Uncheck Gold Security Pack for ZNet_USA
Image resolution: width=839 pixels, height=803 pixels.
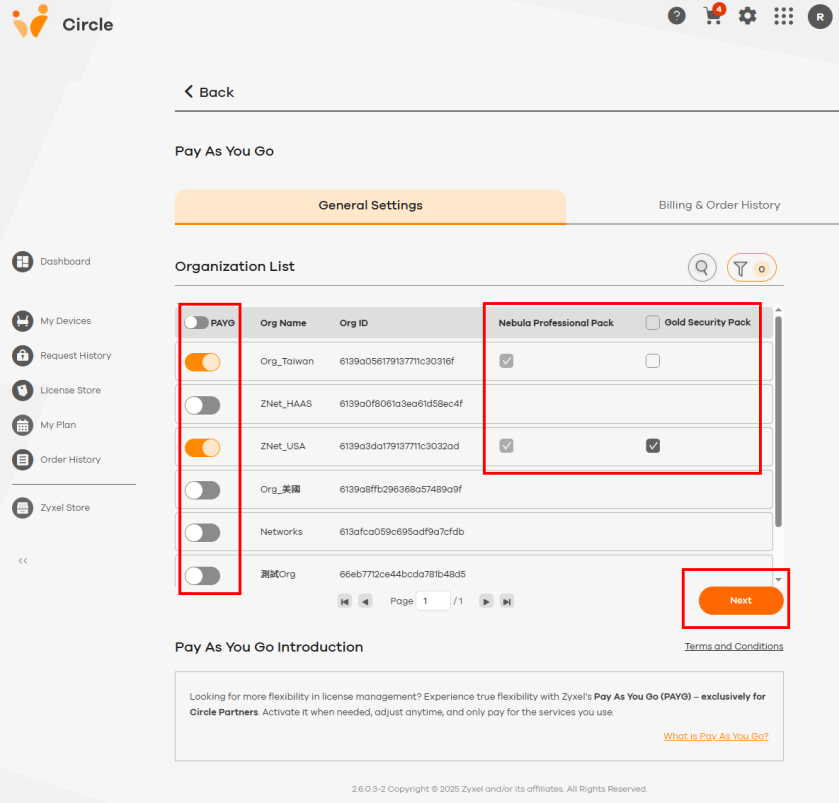[652, 446]
